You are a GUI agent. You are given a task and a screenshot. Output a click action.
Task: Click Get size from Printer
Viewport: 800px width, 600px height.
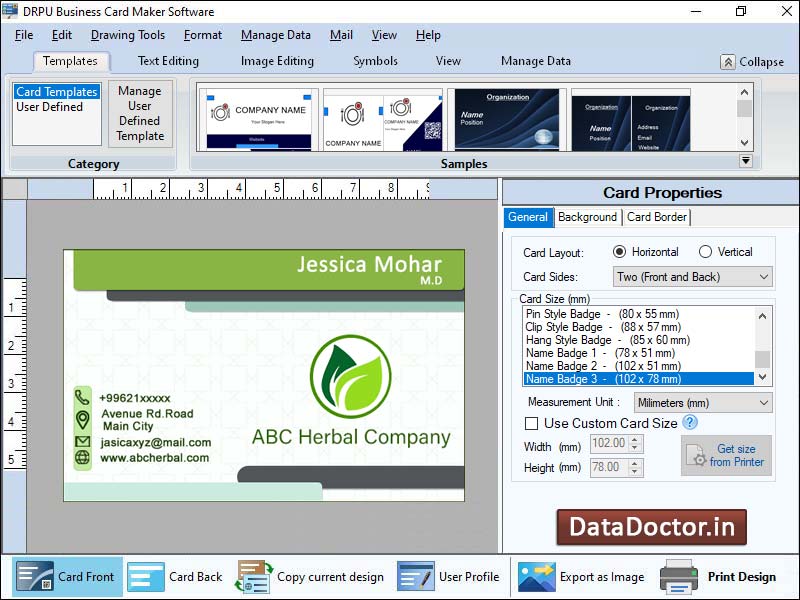pyautogui.click(x=726, y=456)
